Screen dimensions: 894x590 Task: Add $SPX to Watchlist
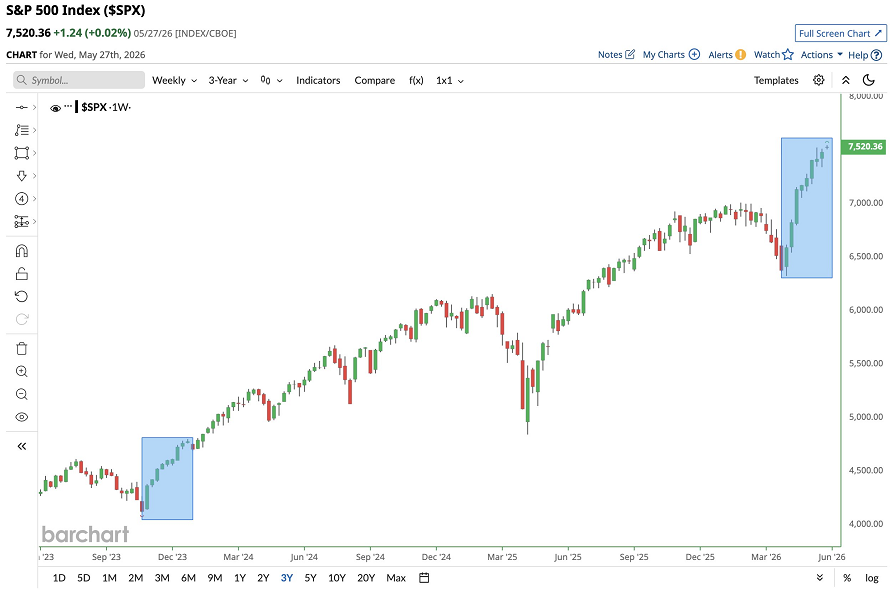[774, 55]
